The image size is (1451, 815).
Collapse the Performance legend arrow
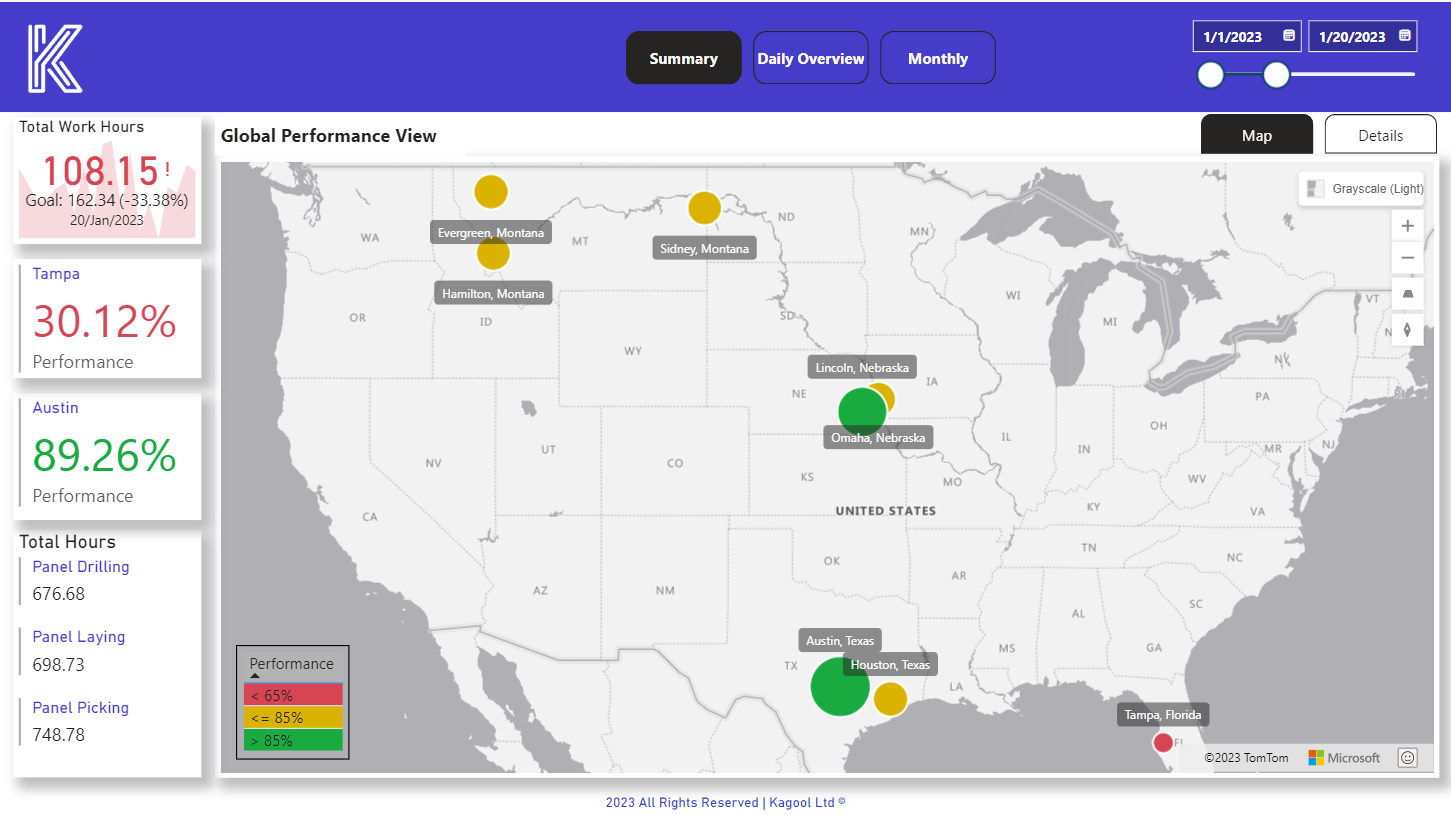254,676
